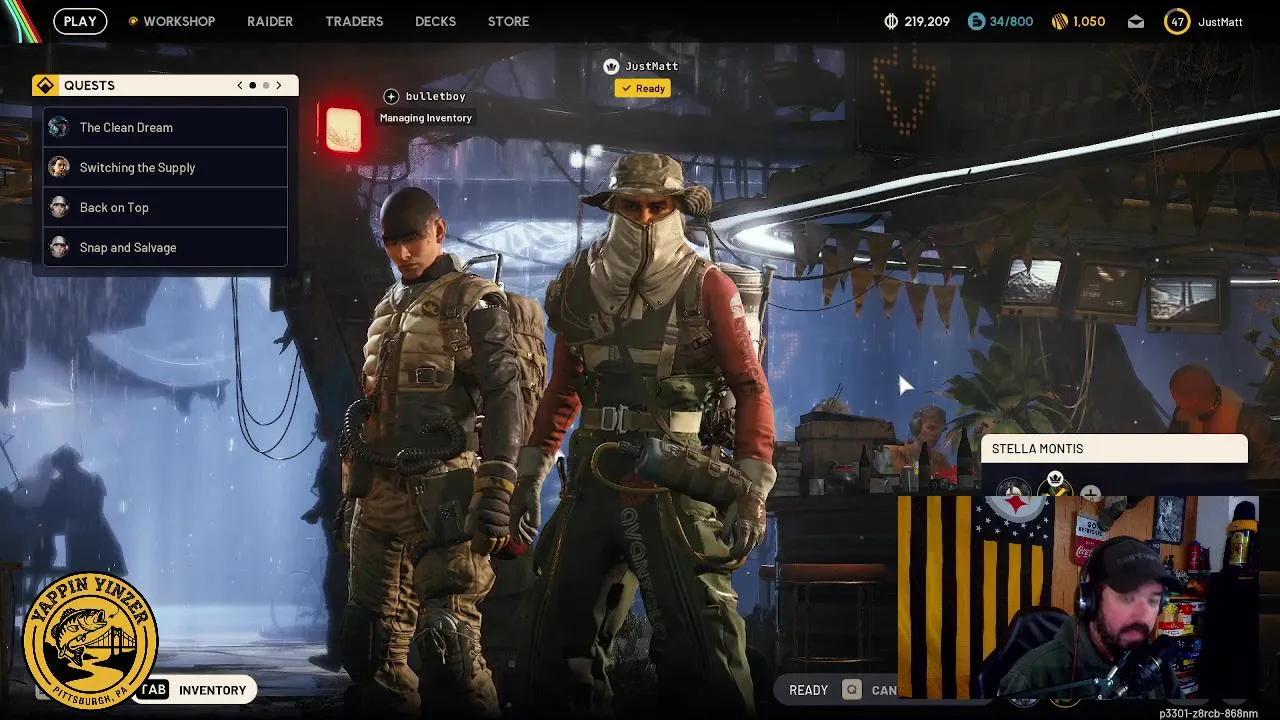Screen dimensions: 1280x720
Task: Click the coin currency icon beside 219,209
Action: coord(891,21)
